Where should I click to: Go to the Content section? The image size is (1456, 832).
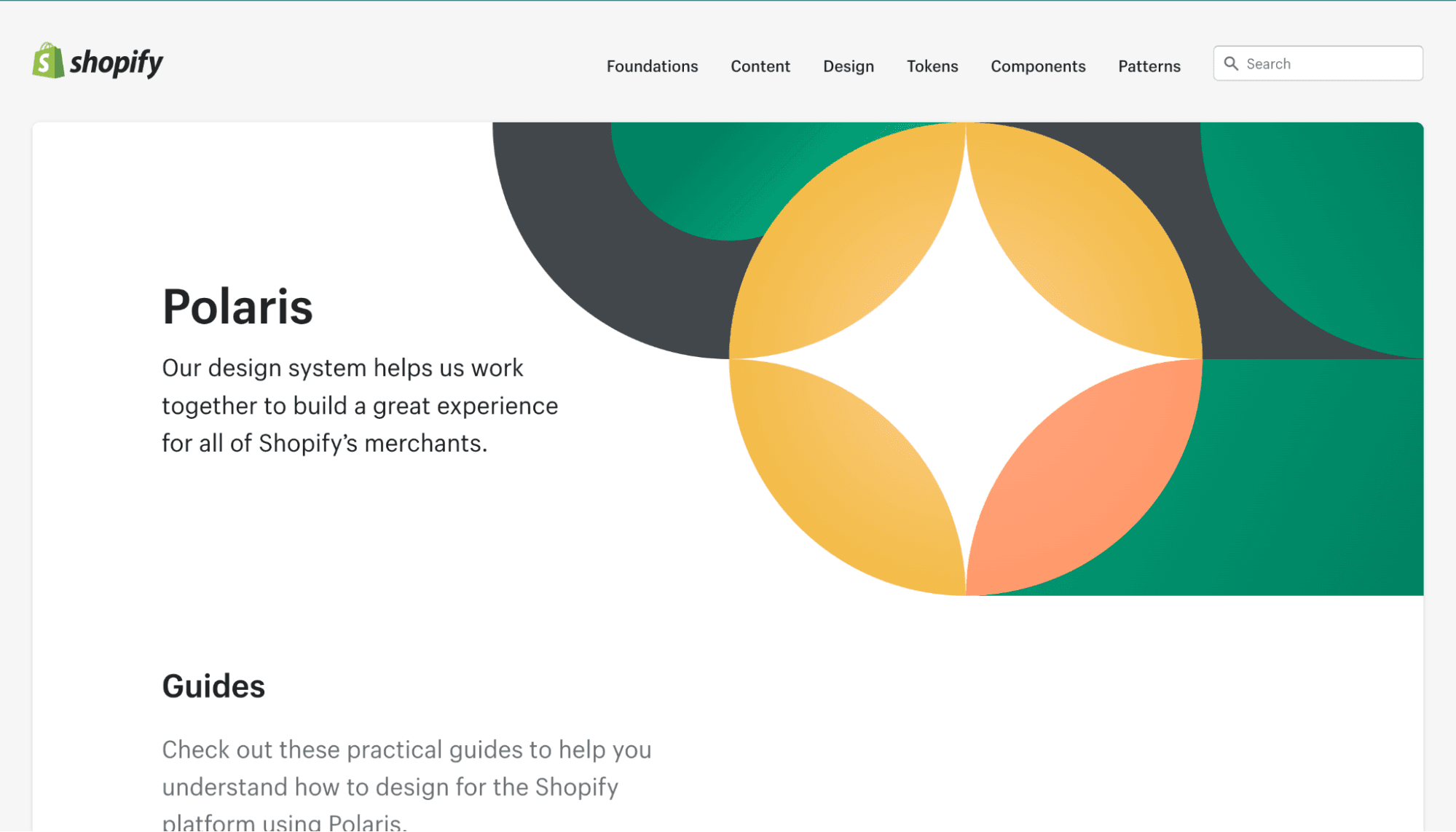pyautogui.click(x=760, y=66)
